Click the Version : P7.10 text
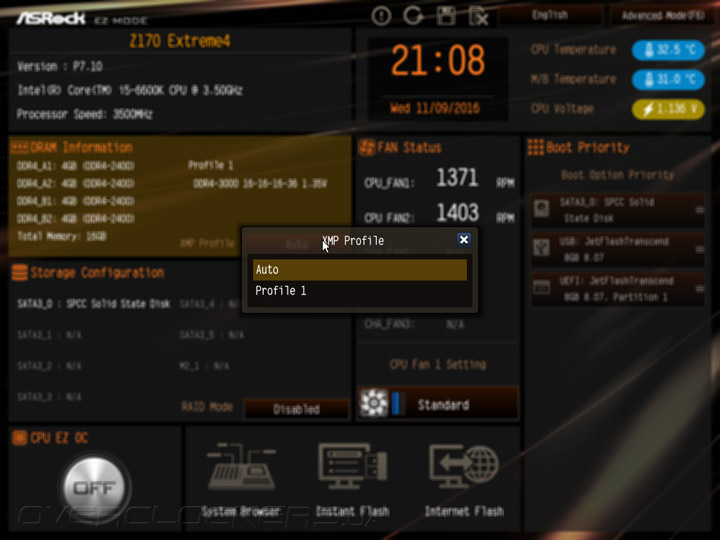This screenshot has height=540, width=720. 60,66
